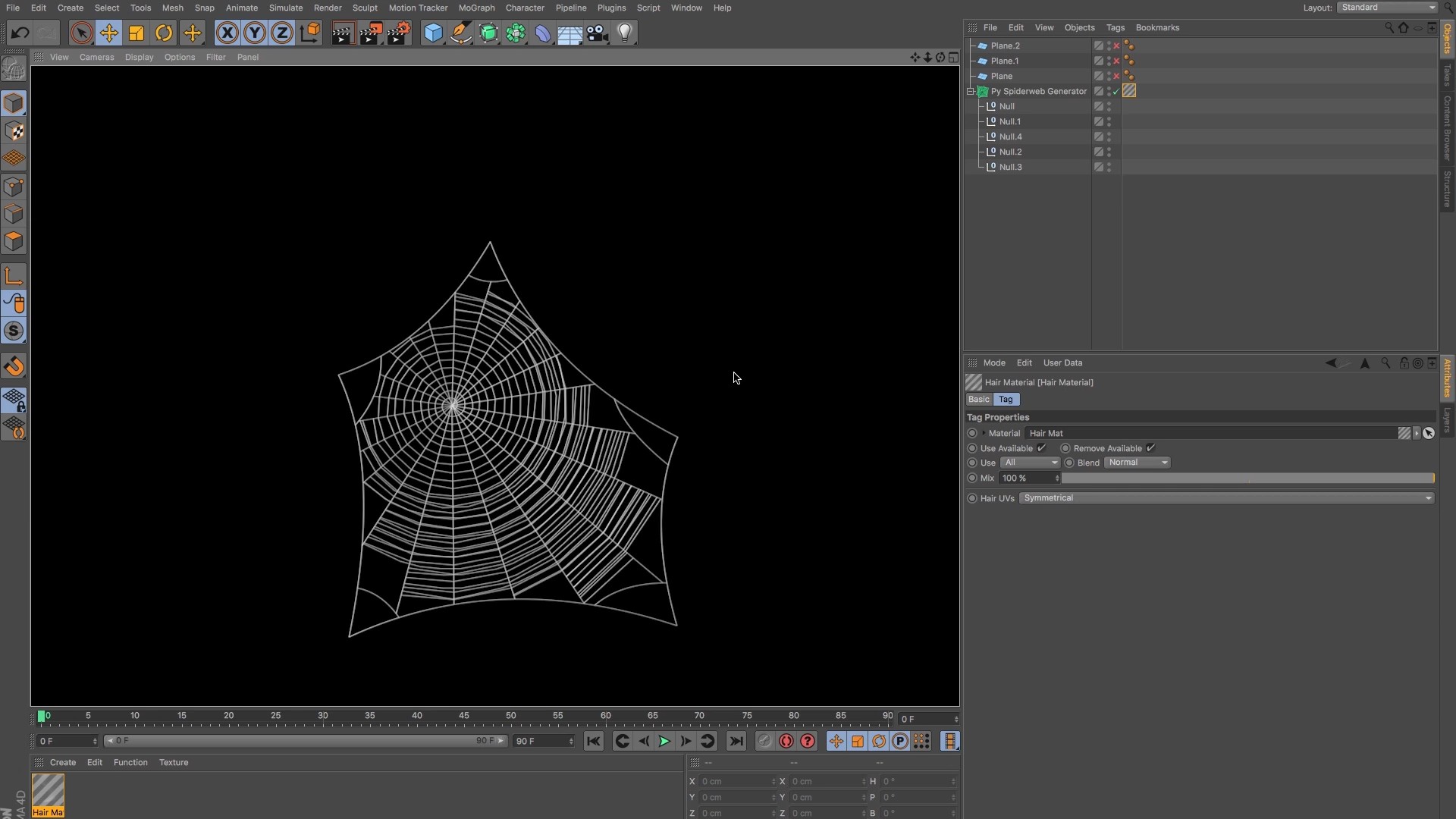Click the Light bulb object icon
Screen dimensions: 1456x819
(x=625, y=33)
